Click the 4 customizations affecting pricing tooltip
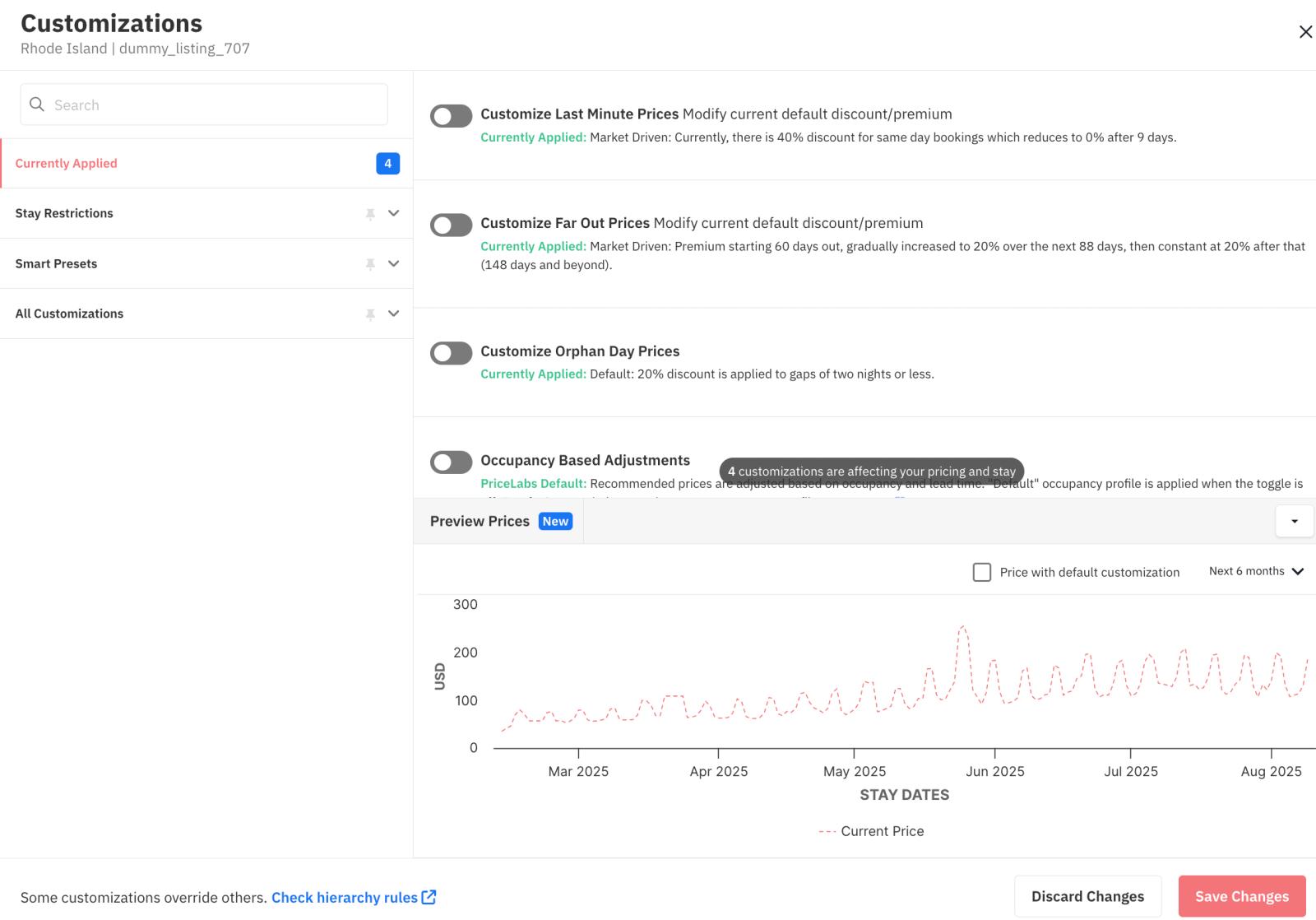Screen dimensions: 1316x920 [872, 472]
